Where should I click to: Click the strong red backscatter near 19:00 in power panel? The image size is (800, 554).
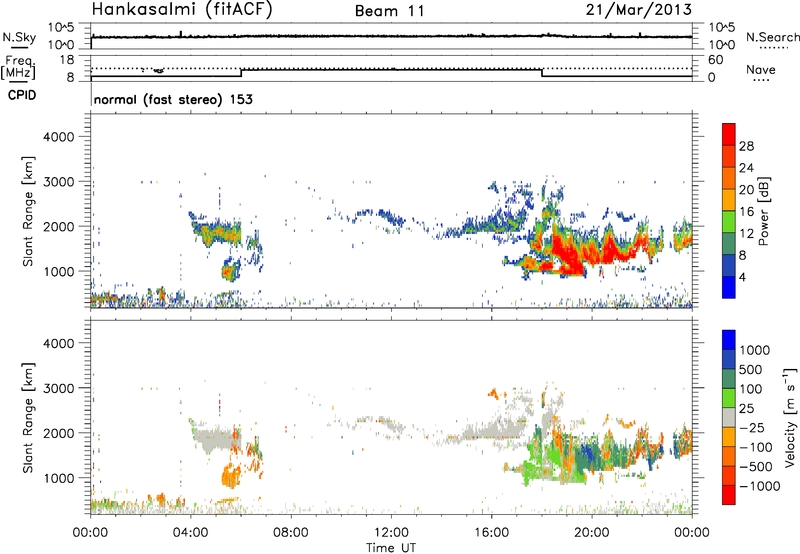tap(567, 253)
